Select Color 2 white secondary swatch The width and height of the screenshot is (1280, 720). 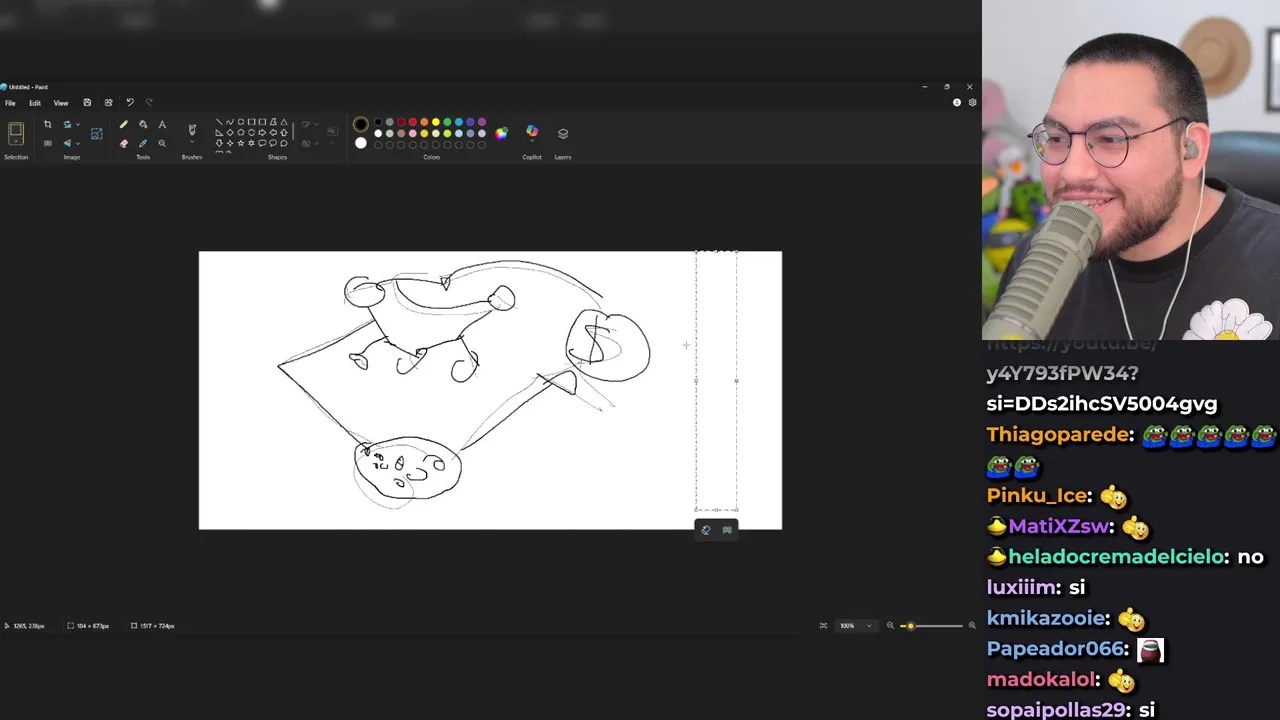(361, 143)
